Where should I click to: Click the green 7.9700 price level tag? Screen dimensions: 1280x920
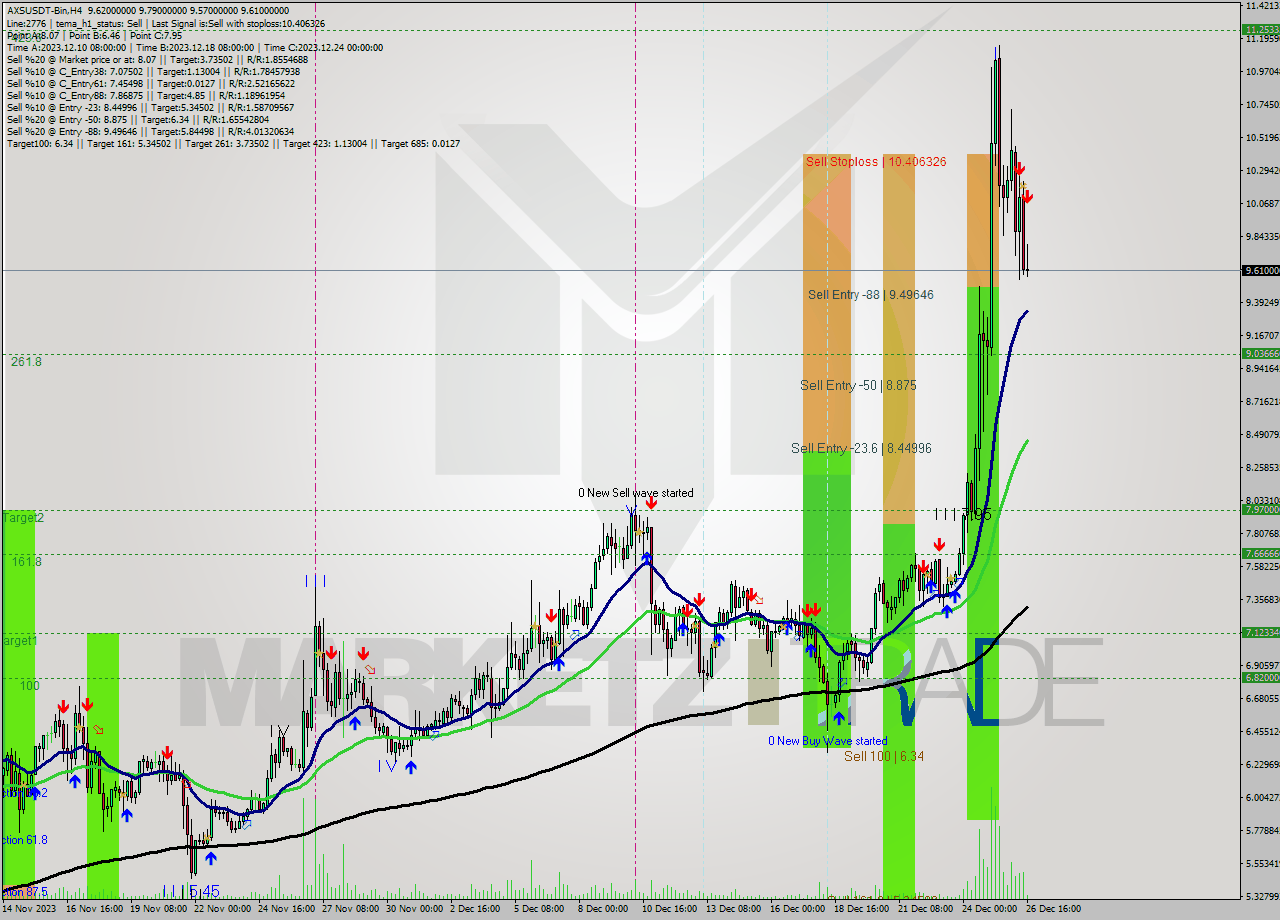[1260, 510]
